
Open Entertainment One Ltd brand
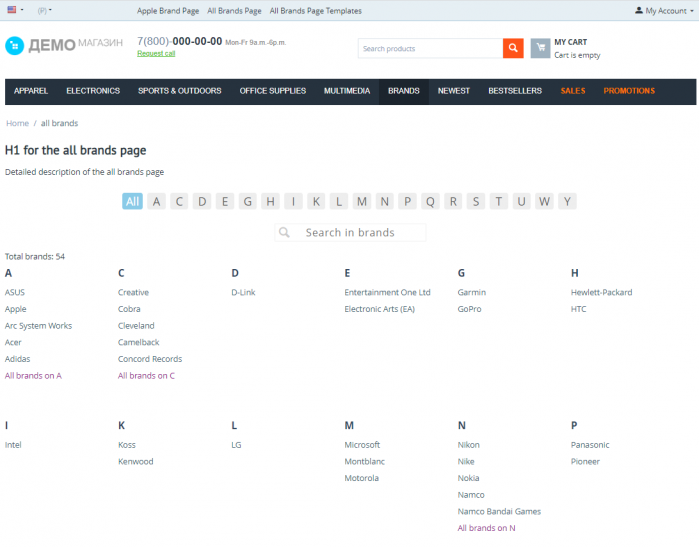coord(388,292)
